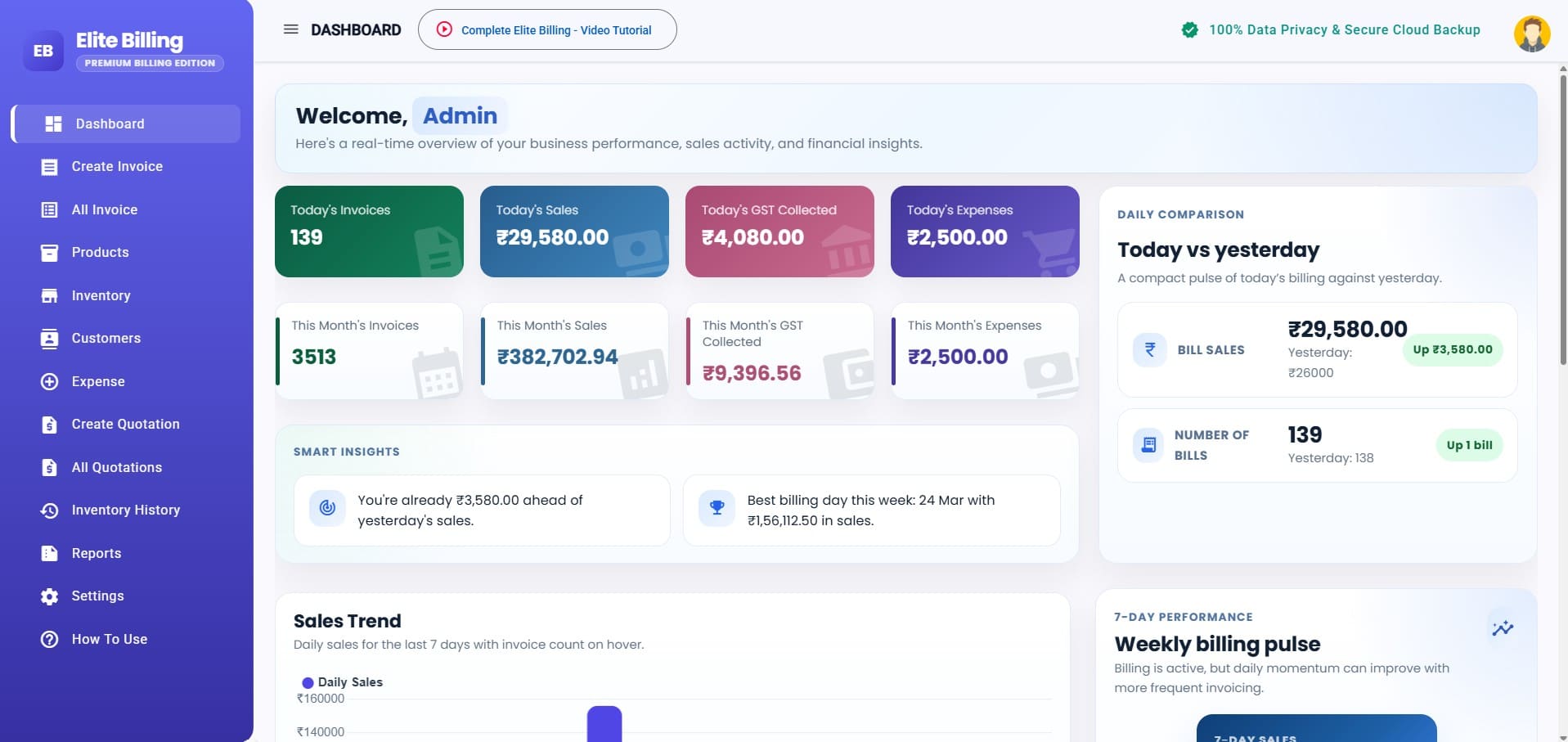Image resolution: width=1568 pixels, height=742 pixels.
Task: Click the Daily Sales legend color dot
Action: [308, 681]
